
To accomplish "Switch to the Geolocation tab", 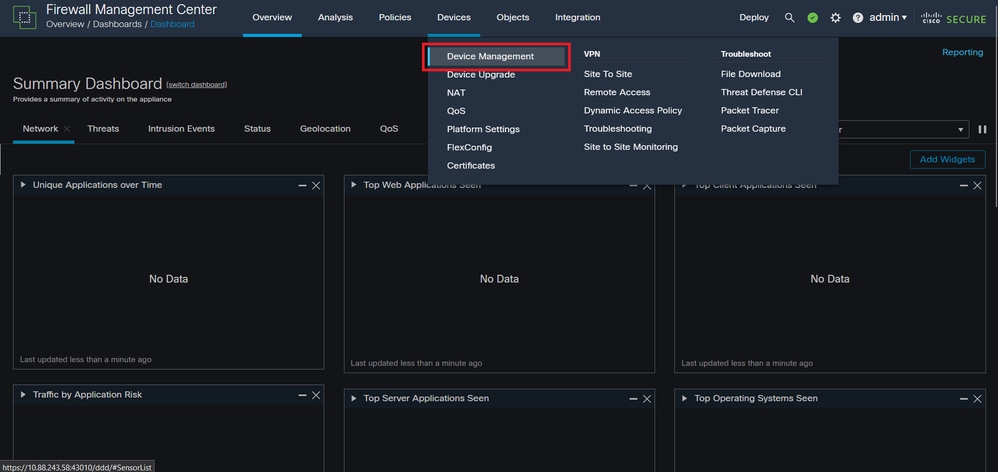I will (x=325, y=128).
